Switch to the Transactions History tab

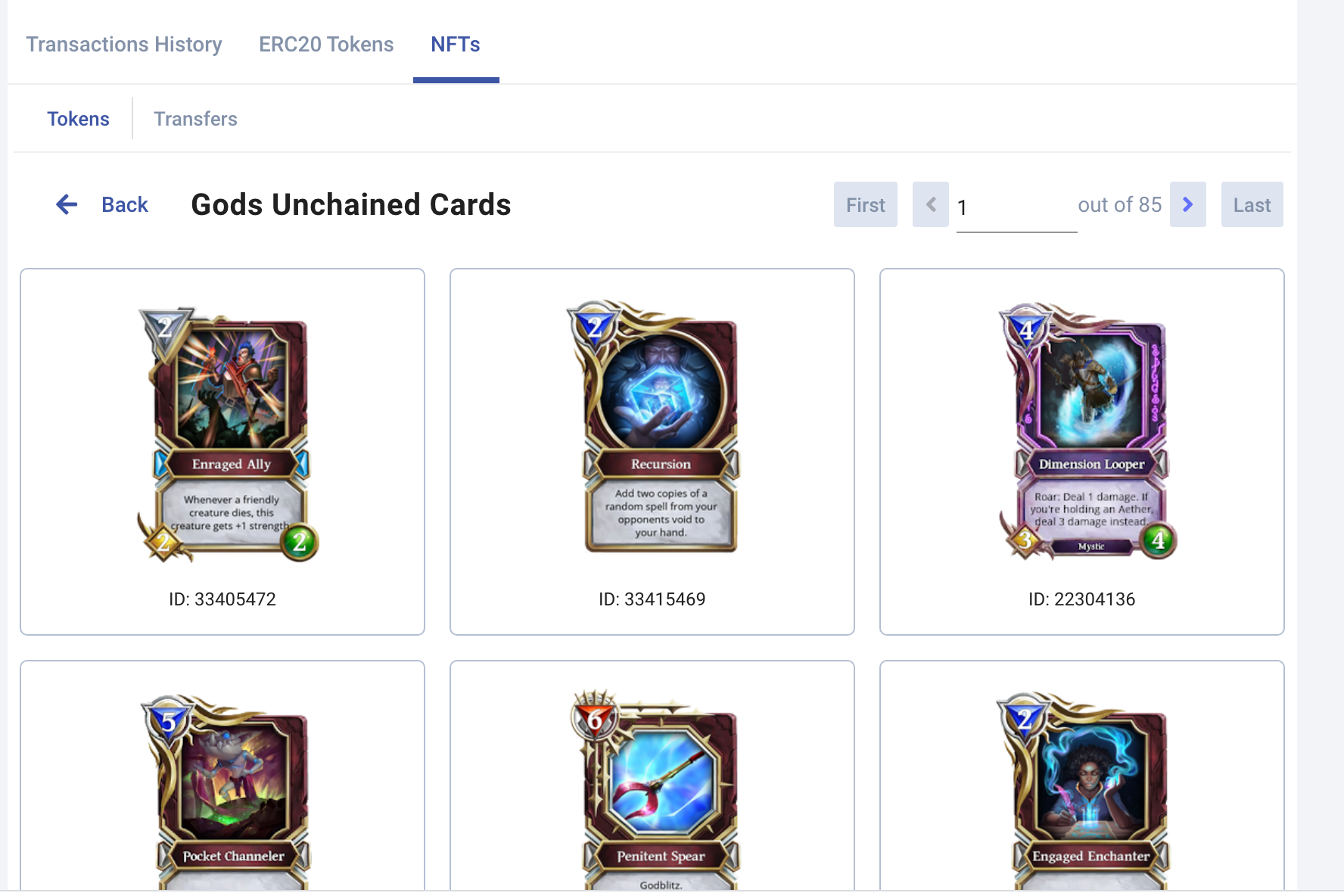pos(124,44)
